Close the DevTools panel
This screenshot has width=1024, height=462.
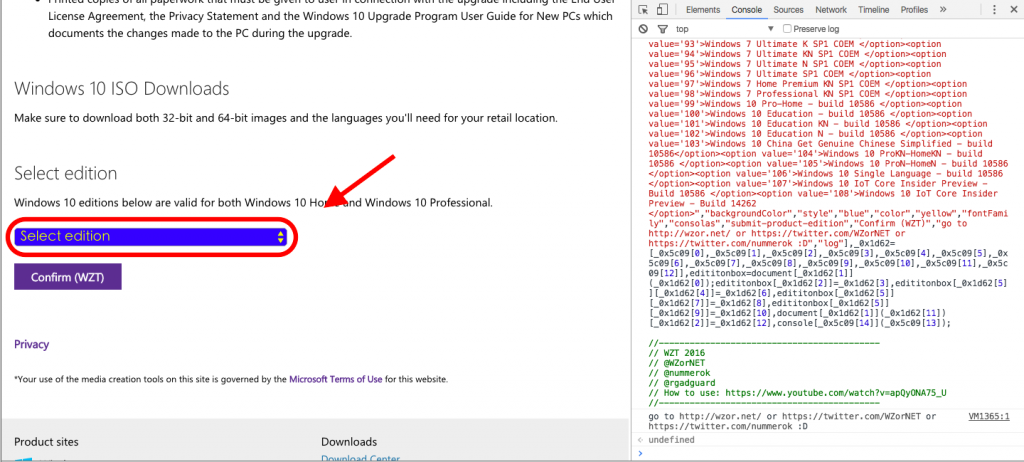[1012, 10]
